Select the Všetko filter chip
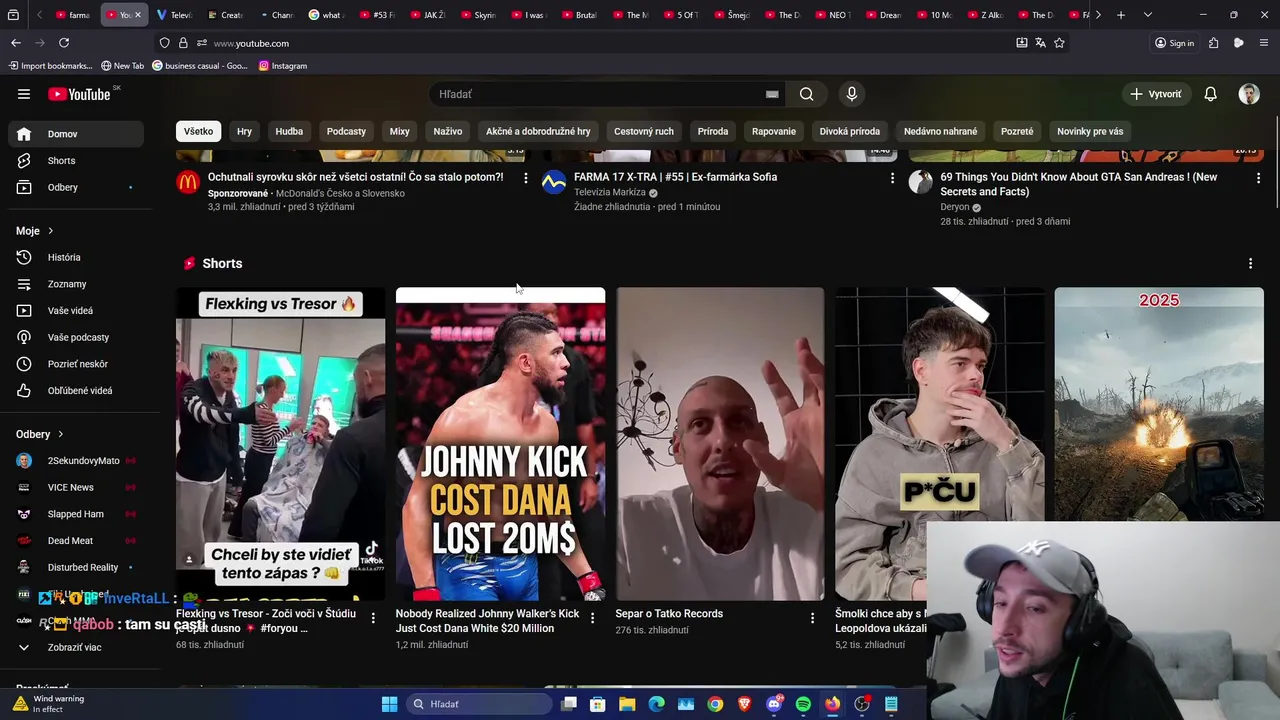1280x720 pixels. pyautogui.click(x=198, y=131)
